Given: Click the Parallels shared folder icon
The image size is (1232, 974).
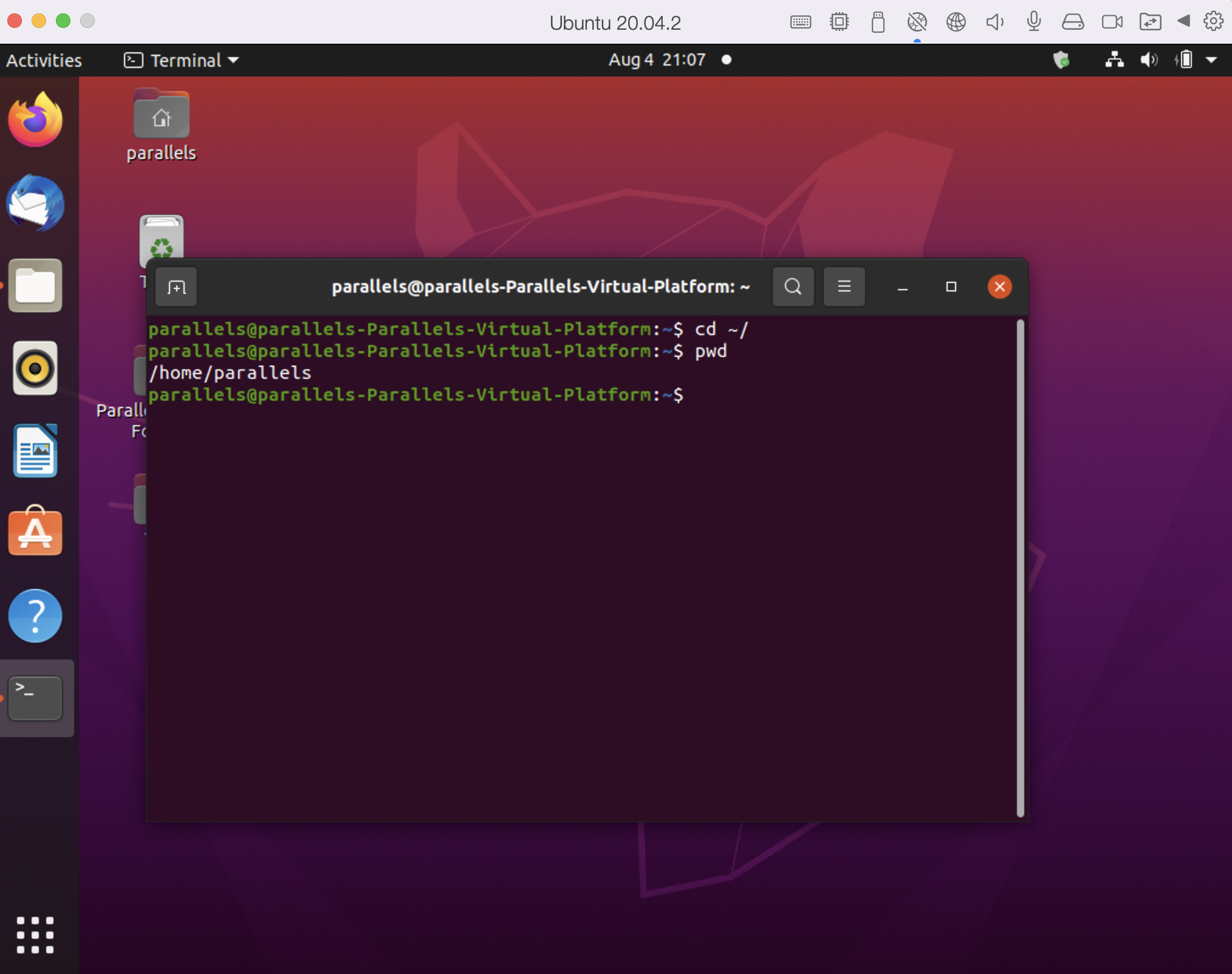Looking at the screenshot, I should (1150, 22).
